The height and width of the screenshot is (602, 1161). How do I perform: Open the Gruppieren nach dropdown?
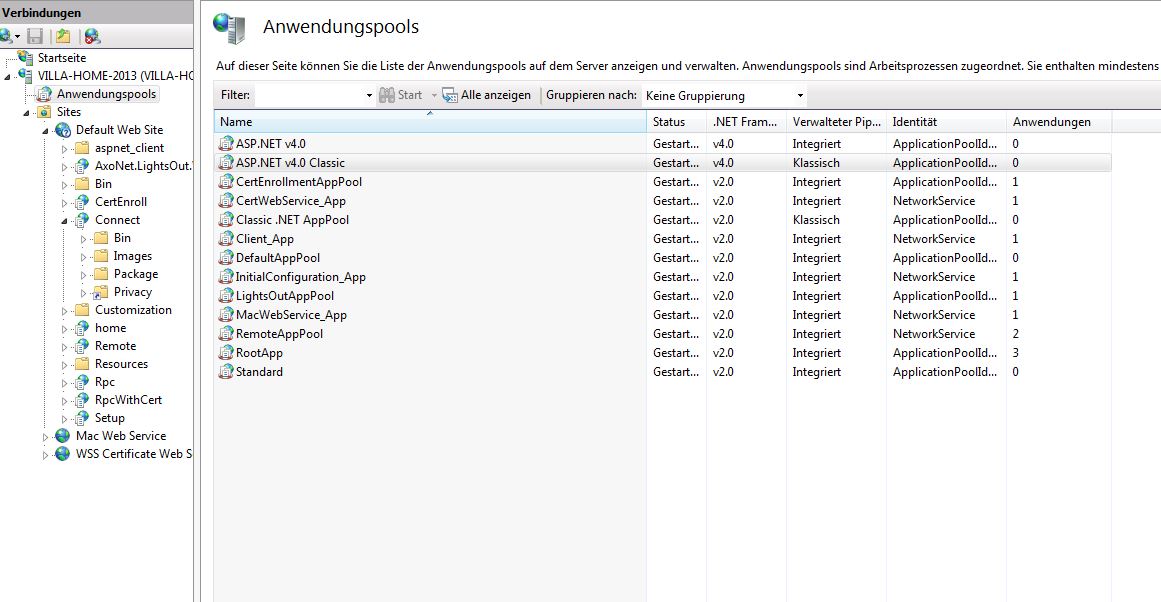(800, 96)
